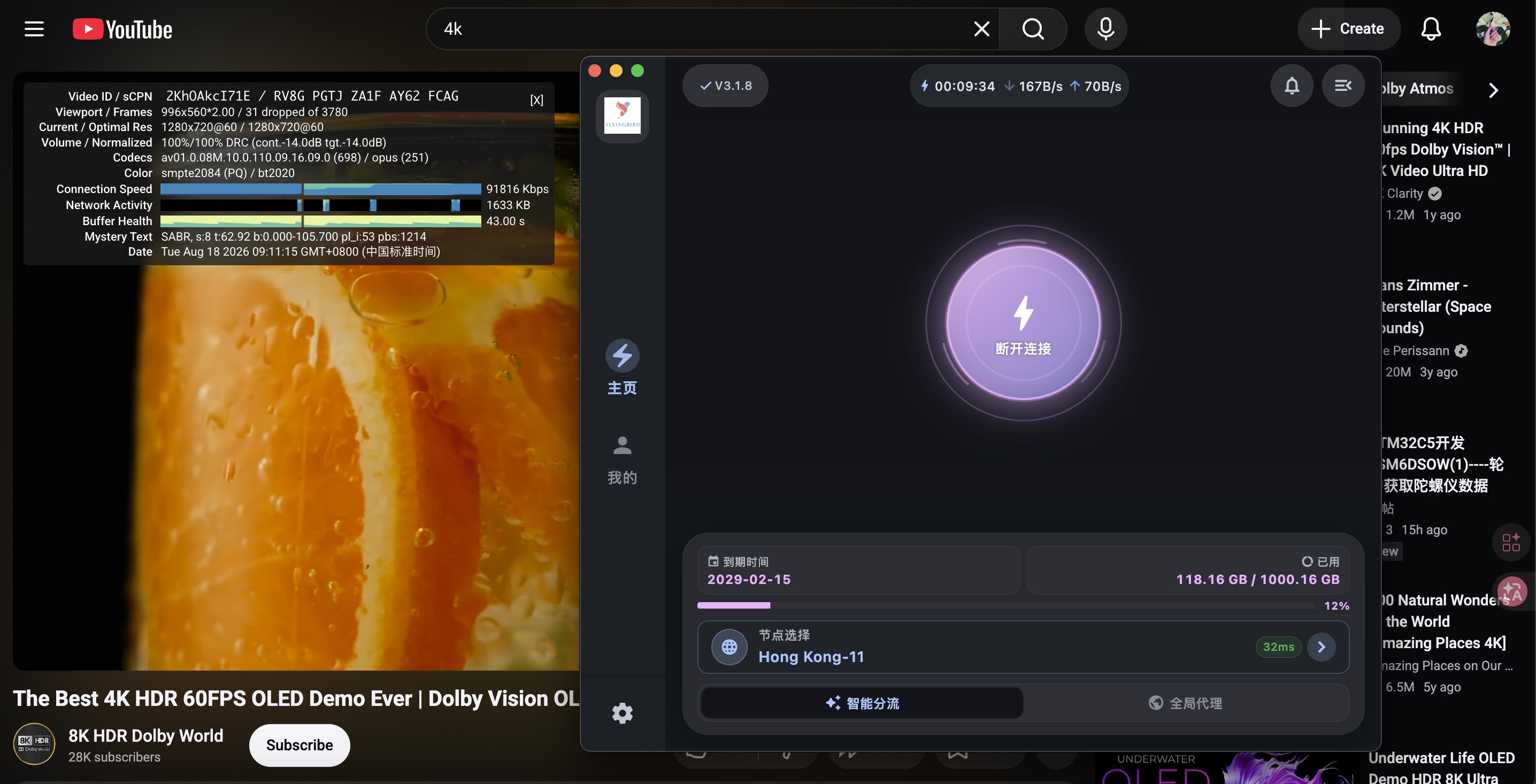Subscribe to 8K HDR Dolby World

[x=299, y=745]
